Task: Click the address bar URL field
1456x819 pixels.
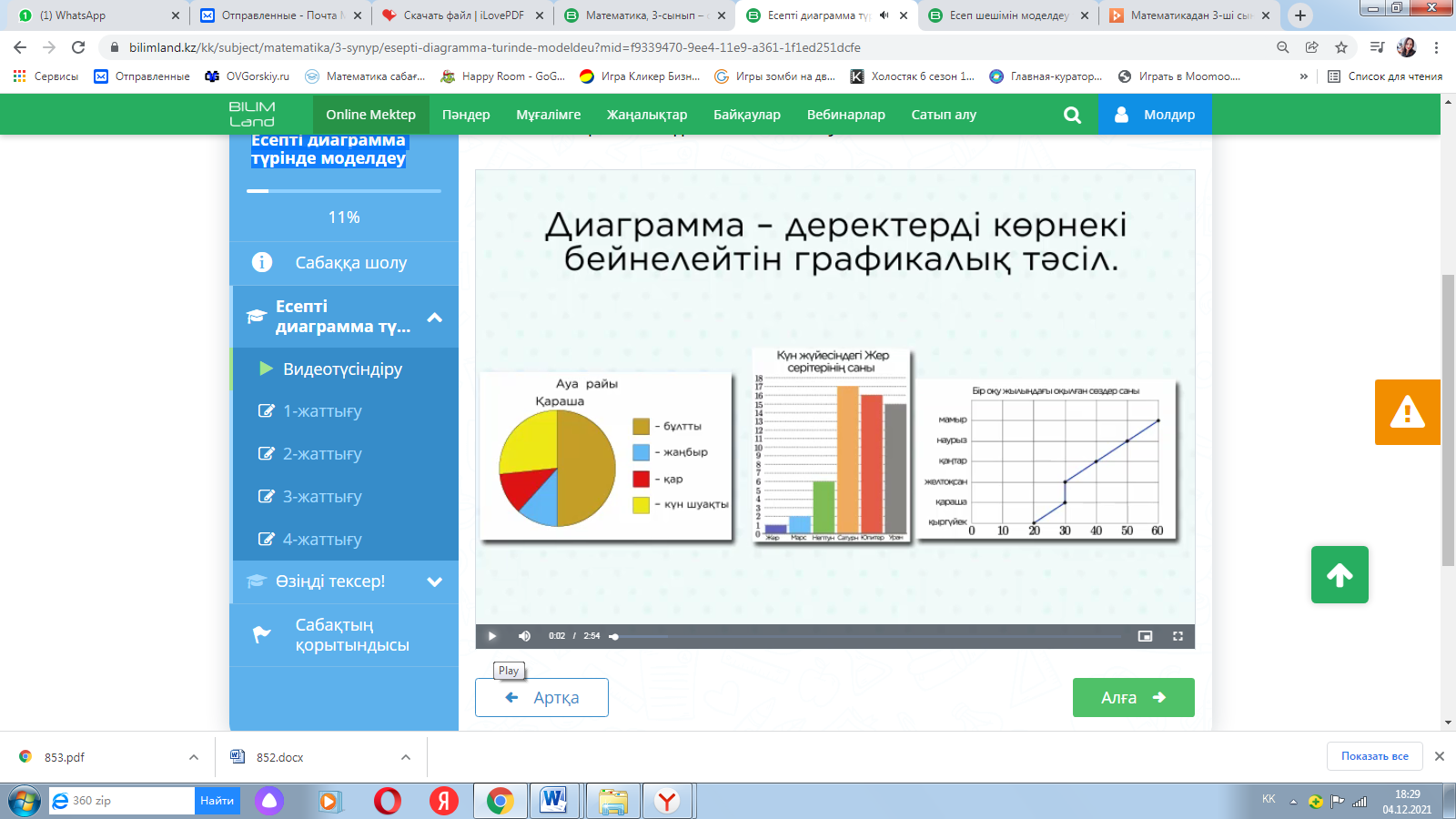Action: [x=682, y=47]
